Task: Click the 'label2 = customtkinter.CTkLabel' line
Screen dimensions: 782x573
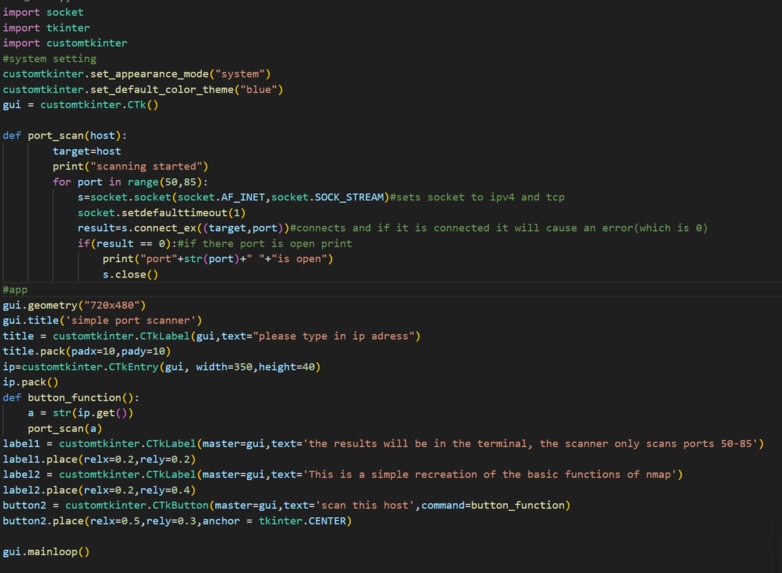Action: pos(343,475)
